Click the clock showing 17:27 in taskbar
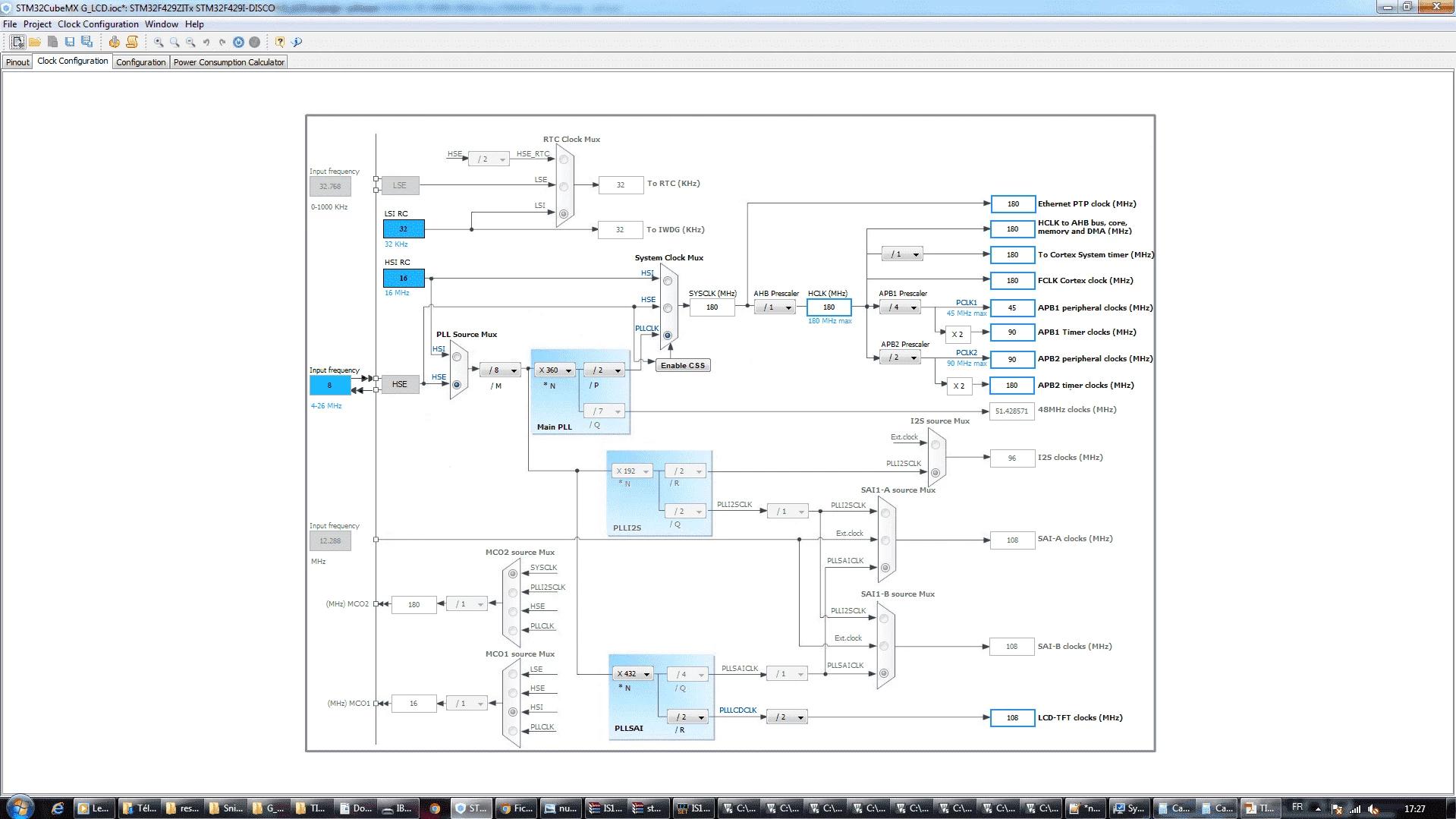This screenshot has height=819, width=1456. pos(1414,809)
